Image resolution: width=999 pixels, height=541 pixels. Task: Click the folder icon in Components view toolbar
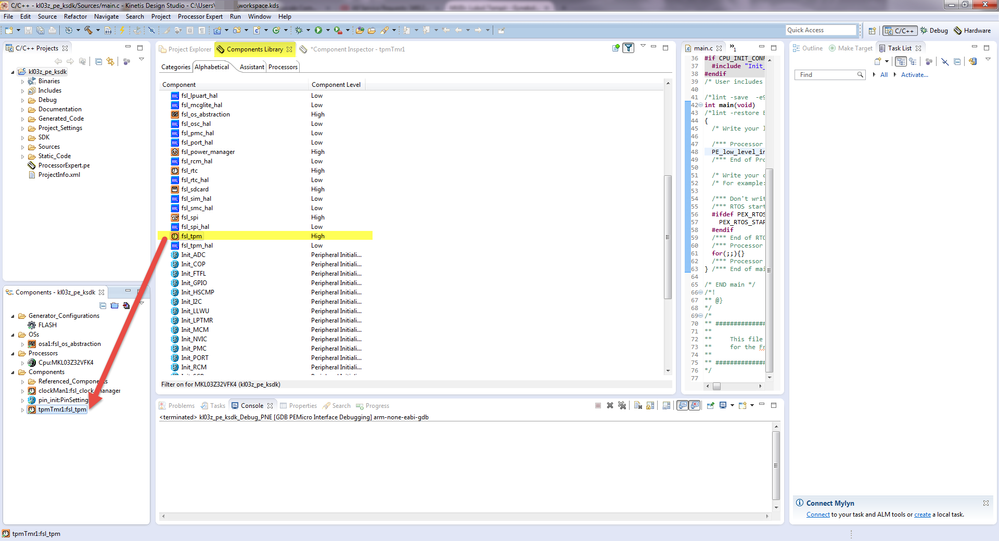click(x=115, y=305)
